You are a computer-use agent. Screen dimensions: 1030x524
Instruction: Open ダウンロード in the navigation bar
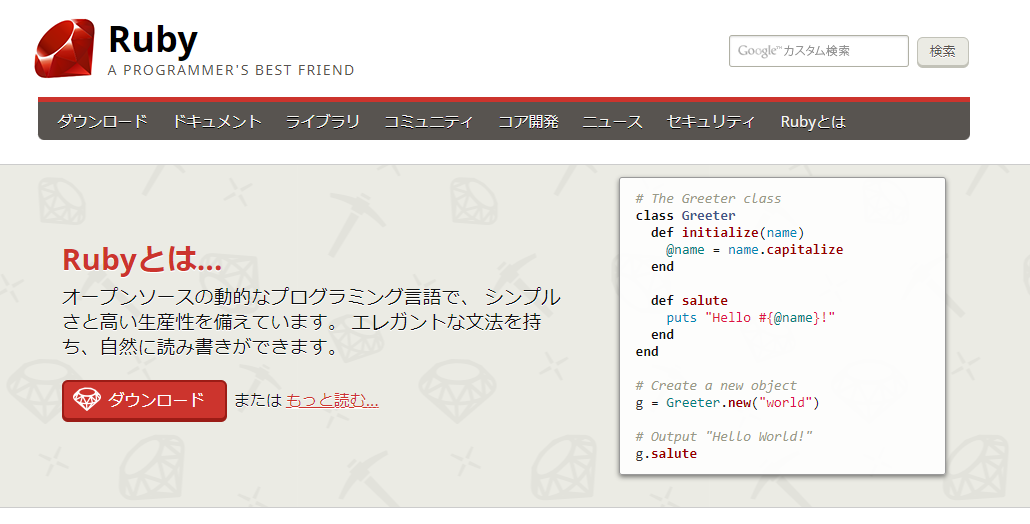pyautogui.click(x=102, y=121)
